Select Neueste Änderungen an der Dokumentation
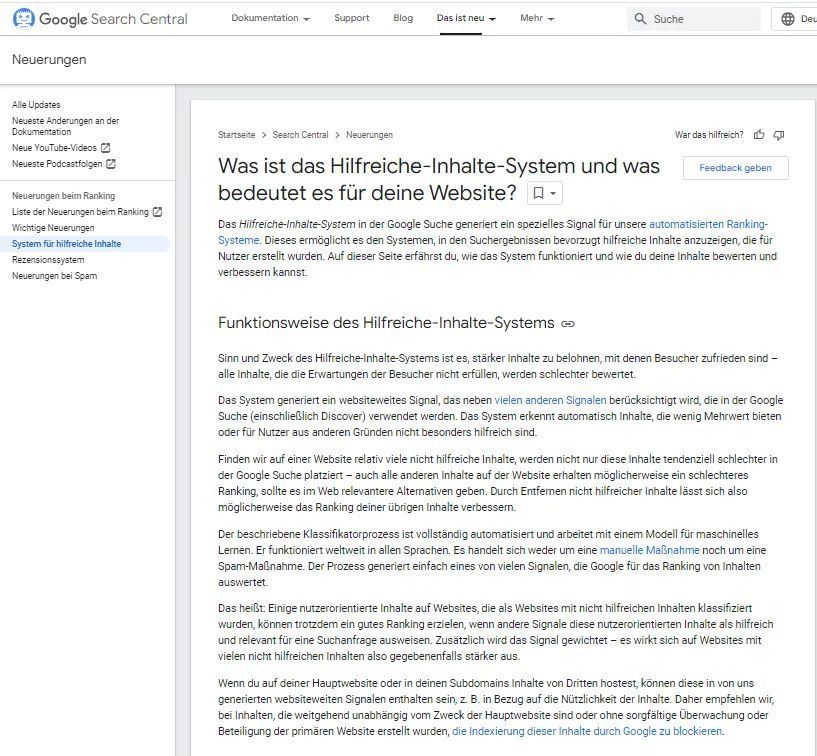 tap(66, 126)
